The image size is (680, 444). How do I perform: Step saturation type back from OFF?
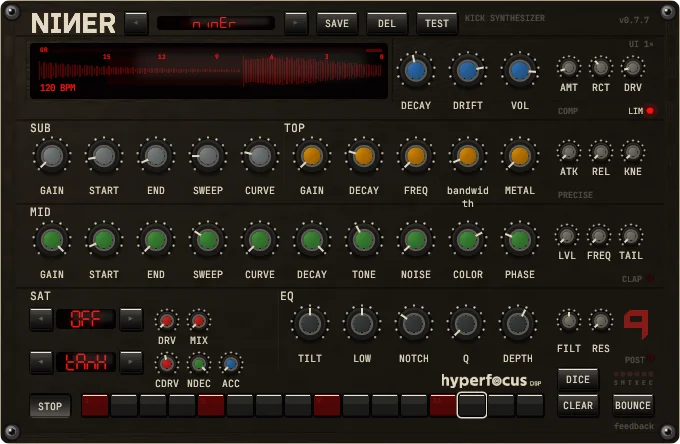tap(41, 320)
